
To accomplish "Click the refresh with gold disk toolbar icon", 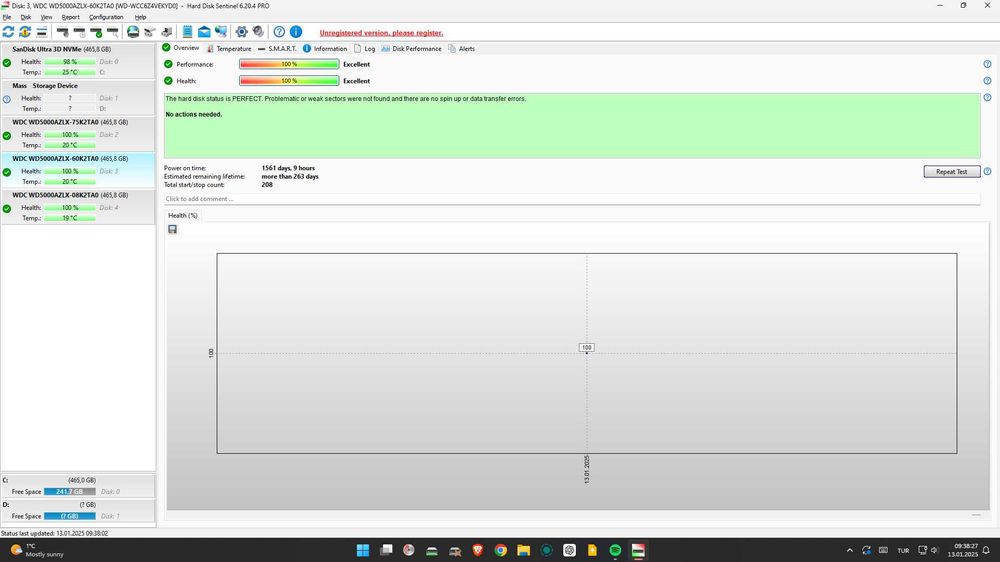I will point(25,31).
